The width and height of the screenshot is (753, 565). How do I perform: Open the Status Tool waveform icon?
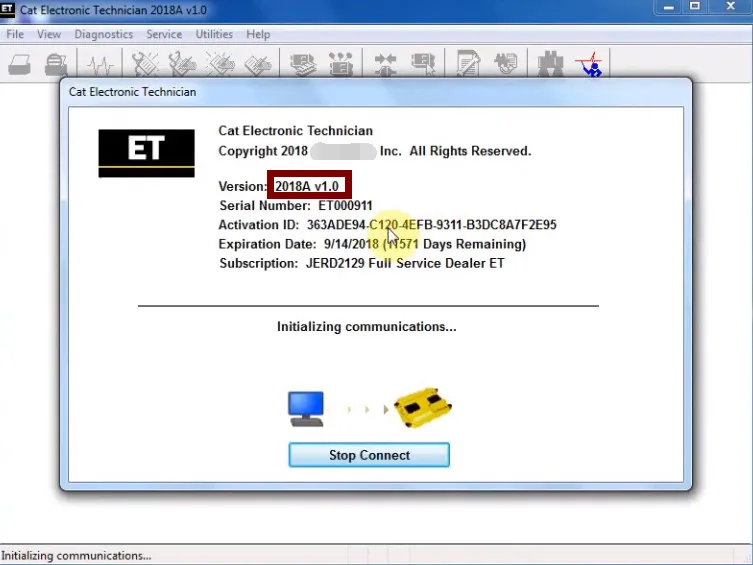click(x=100, y=64)
